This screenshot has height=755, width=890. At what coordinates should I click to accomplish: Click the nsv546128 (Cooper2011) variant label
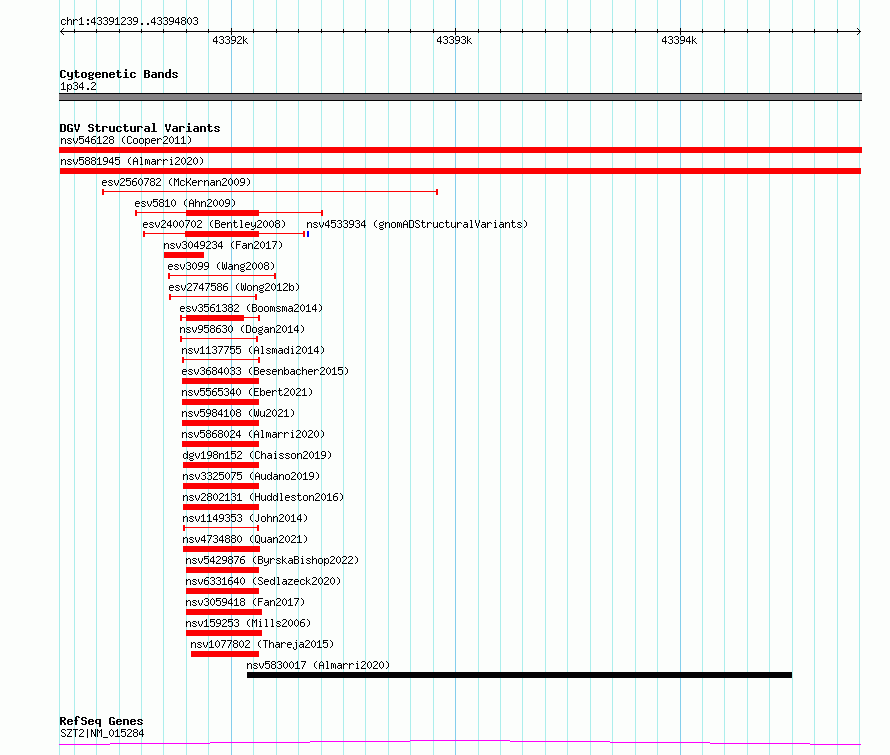[x=126, y=140]
